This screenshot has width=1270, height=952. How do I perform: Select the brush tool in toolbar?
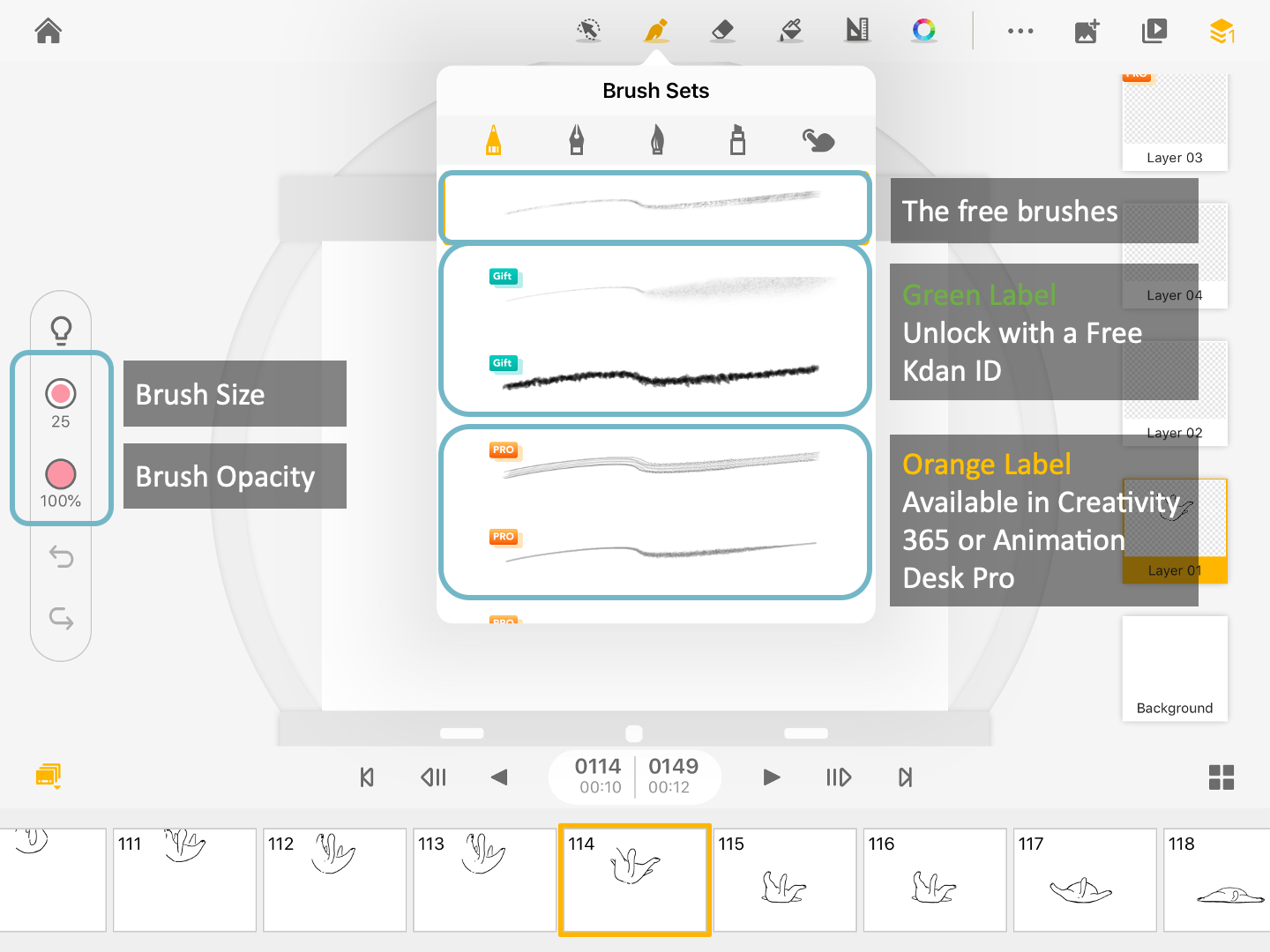point(656,31)
